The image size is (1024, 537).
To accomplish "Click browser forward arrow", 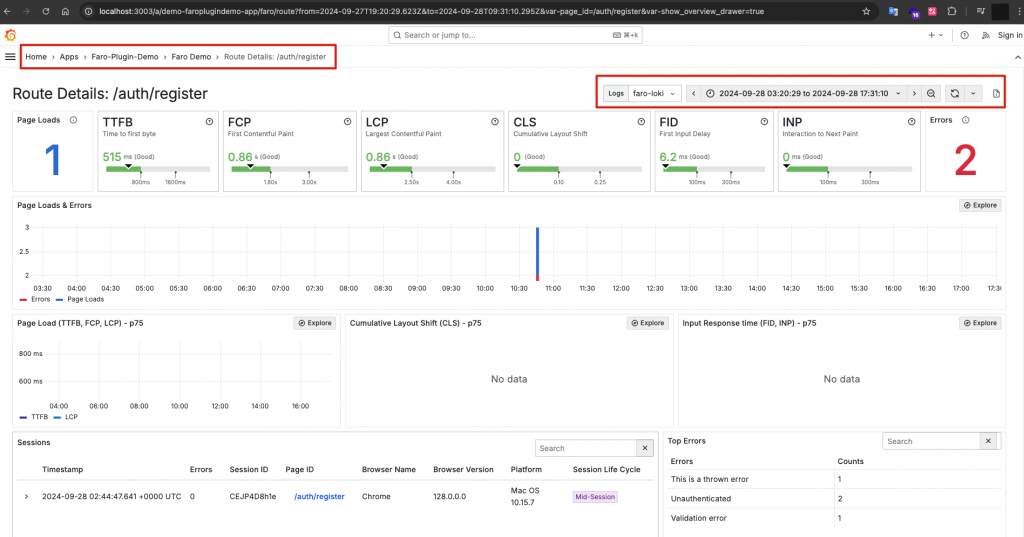I will (27, 11).
